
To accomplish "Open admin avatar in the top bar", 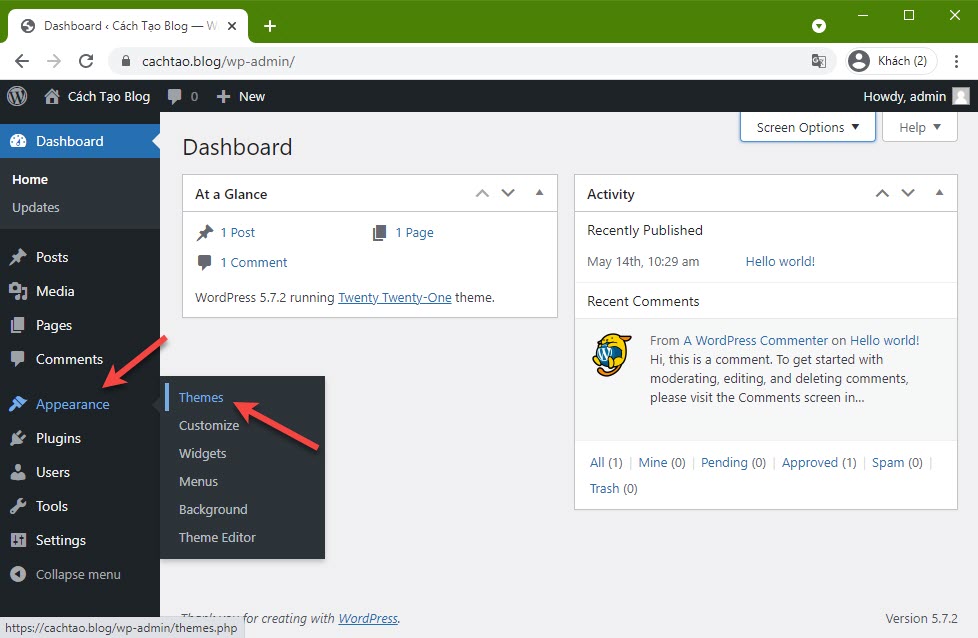I will [961, 96].
